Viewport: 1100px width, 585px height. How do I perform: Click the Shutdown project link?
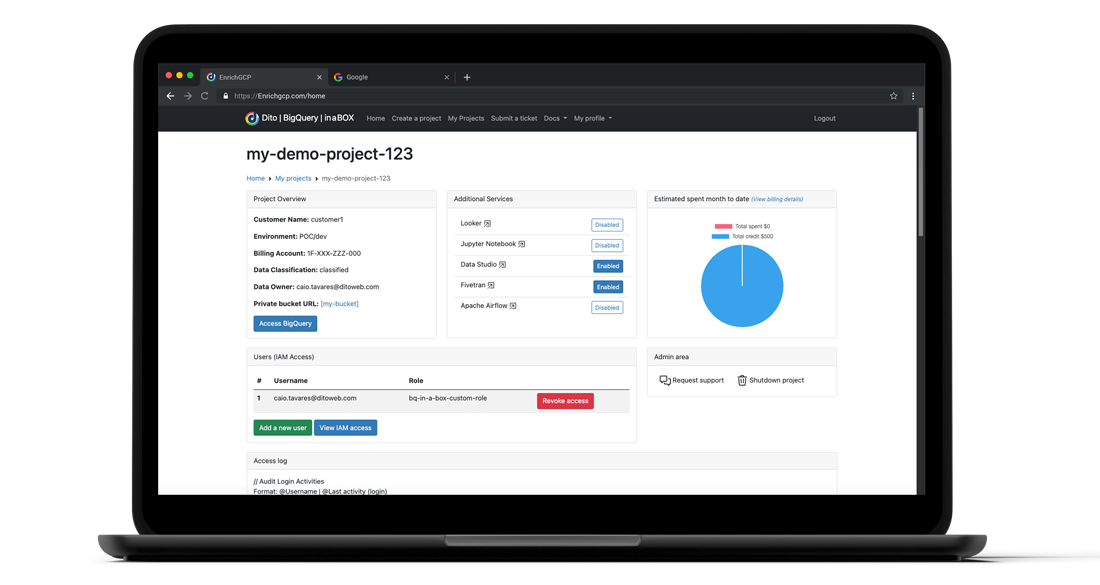tap(770, 380)
